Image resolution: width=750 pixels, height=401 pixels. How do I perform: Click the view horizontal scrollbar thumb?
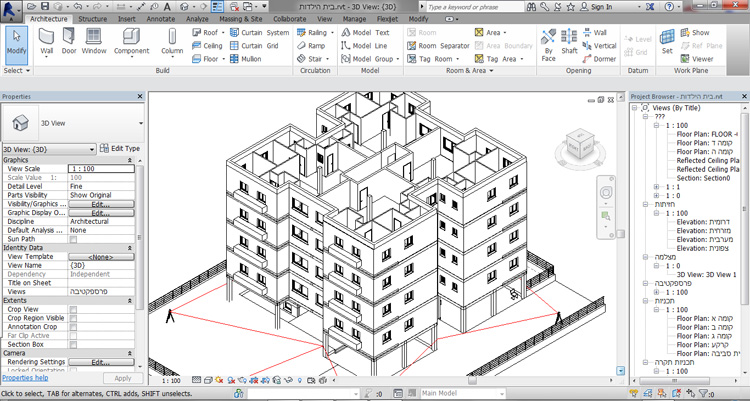pos(472,380)
